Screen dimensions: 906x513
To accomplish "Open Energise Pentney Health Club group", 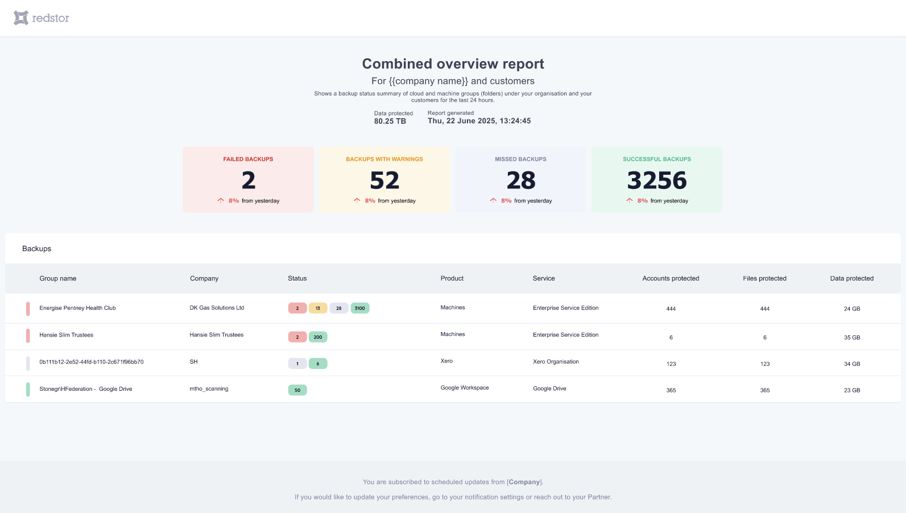I will (x=77, y=308).
